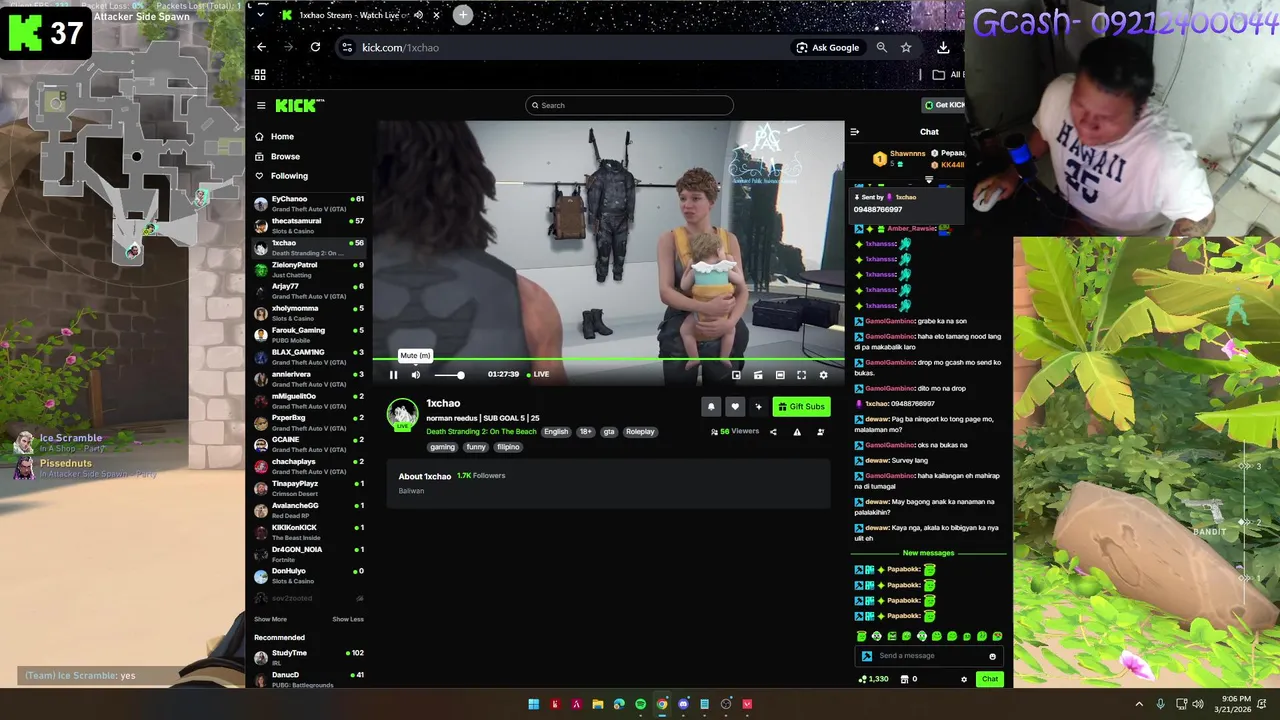Open ZielonyPatrol channel in sidebar
The image size is (1280, 720).
click(x=310, y=269)
